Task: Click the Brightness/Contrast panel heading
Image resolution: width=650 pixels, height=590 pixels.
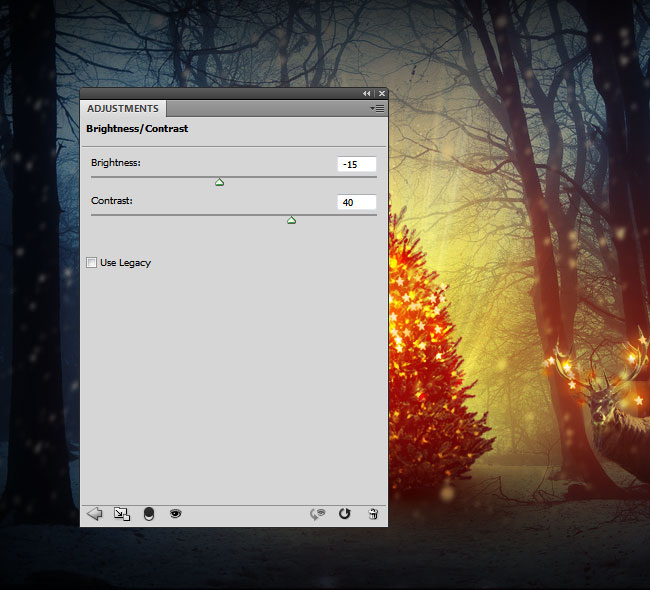Action: (137, 129)
